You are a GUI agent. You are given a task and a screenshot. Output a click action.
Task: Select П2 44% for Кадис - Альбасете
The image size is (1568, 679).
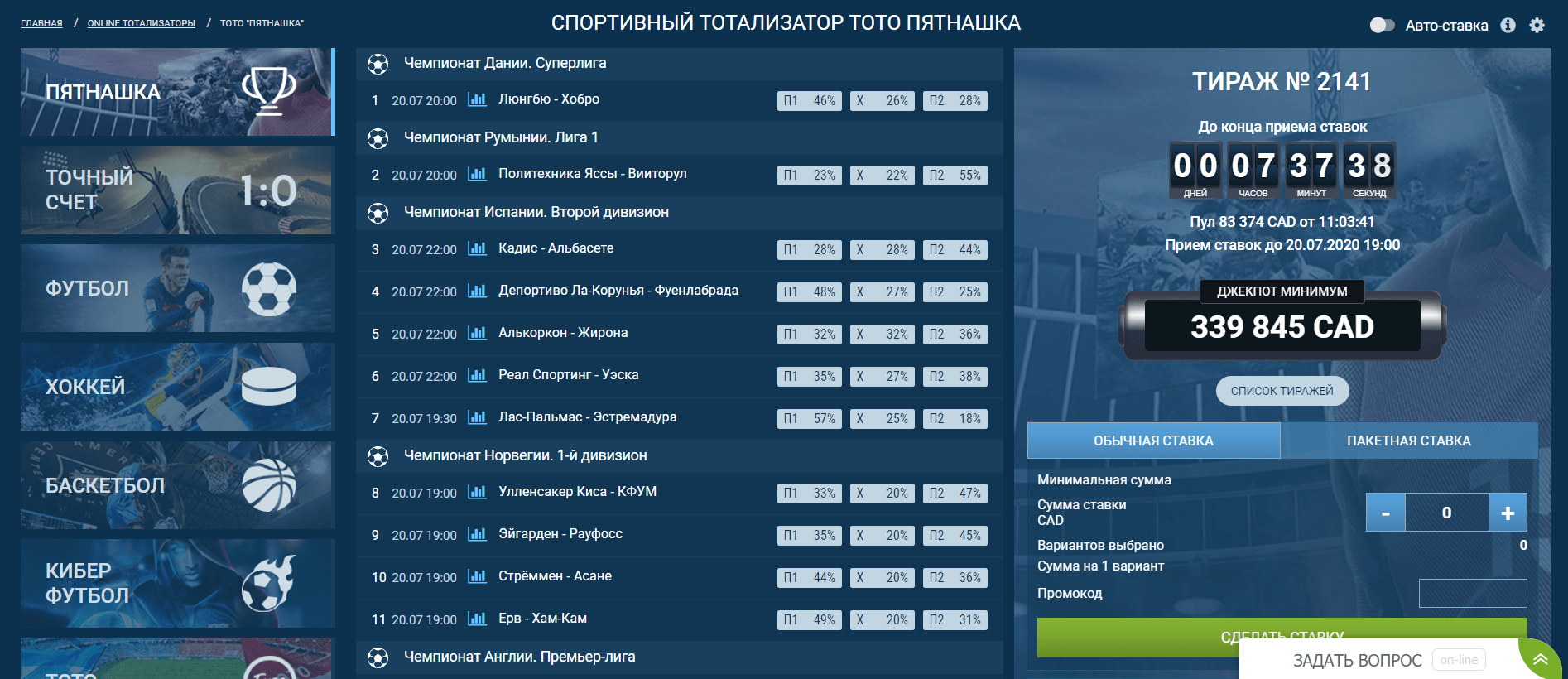955,250
